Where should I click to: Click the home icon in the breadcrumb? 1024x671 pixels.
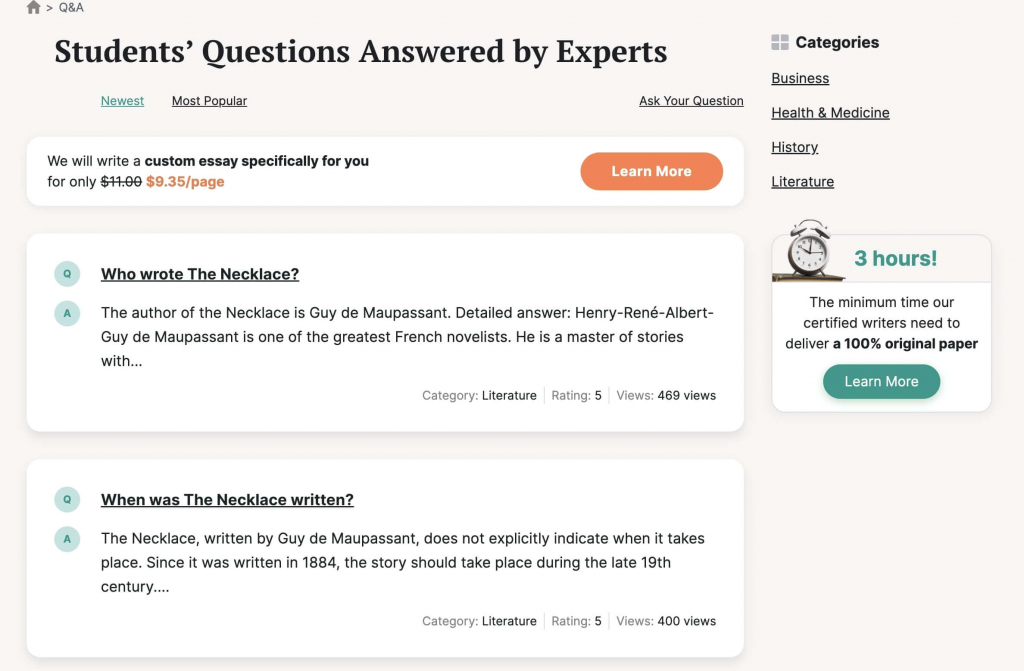pyautogui.click(x=33, y=8)
